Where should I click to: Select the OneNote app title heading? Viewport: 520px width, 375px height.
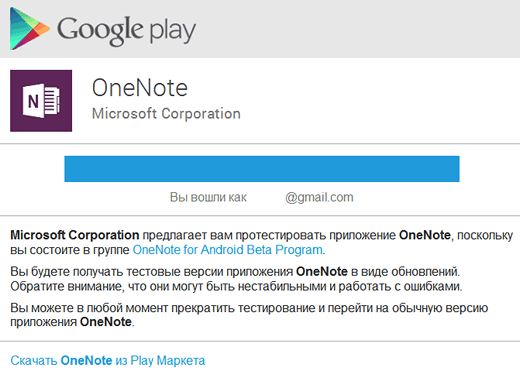[140, 88]
